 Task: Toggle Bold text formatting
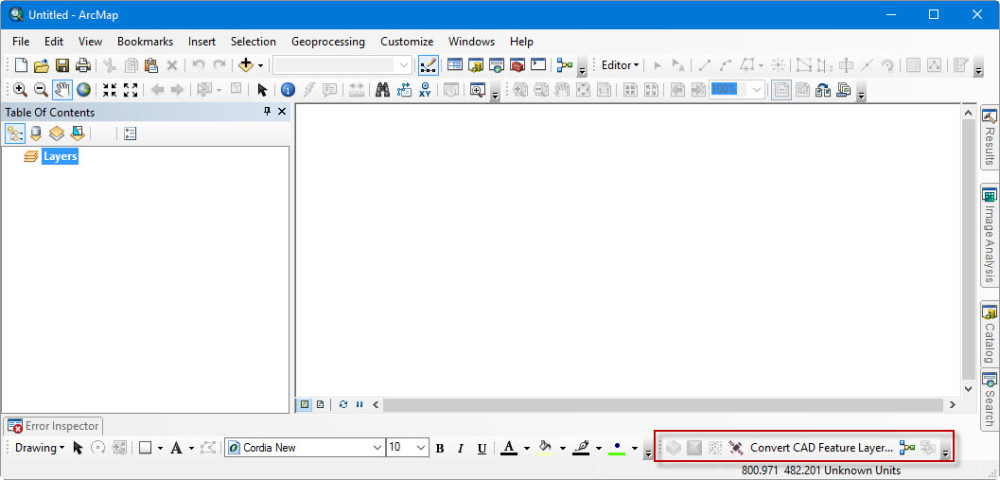point(439,448)
